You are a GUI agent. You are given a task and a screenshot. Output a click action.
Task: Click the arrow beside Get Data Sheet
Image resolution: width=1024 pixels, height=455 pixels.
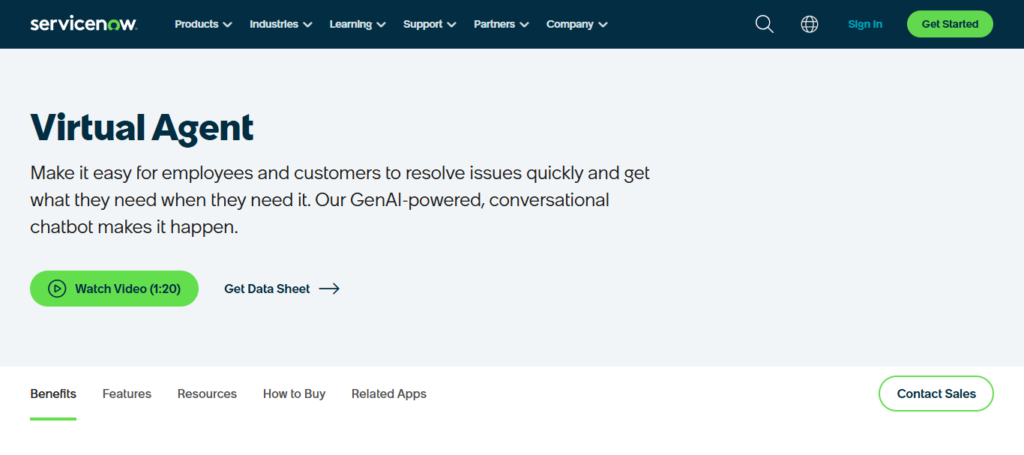(x=329, y=289)
